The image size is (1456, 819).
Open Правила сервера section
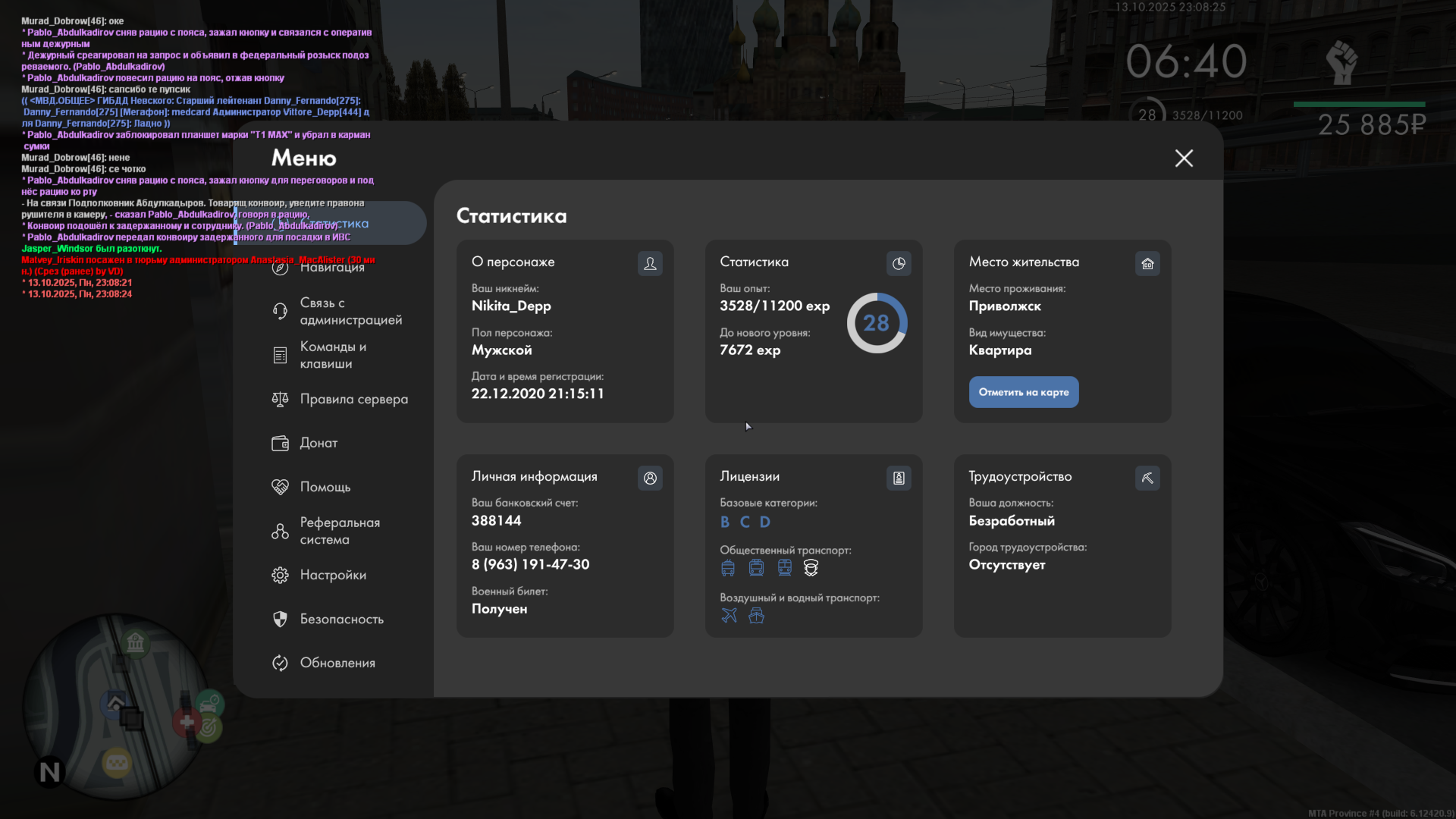(x=353, y=399)
